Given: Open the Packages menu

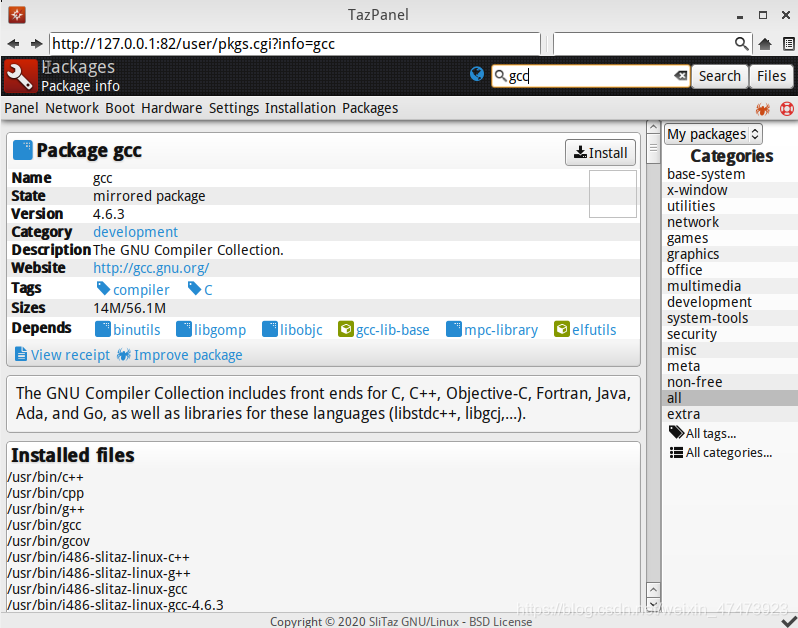Looking at the screenshot, I should pyautogui.click(x=370, y=108).
